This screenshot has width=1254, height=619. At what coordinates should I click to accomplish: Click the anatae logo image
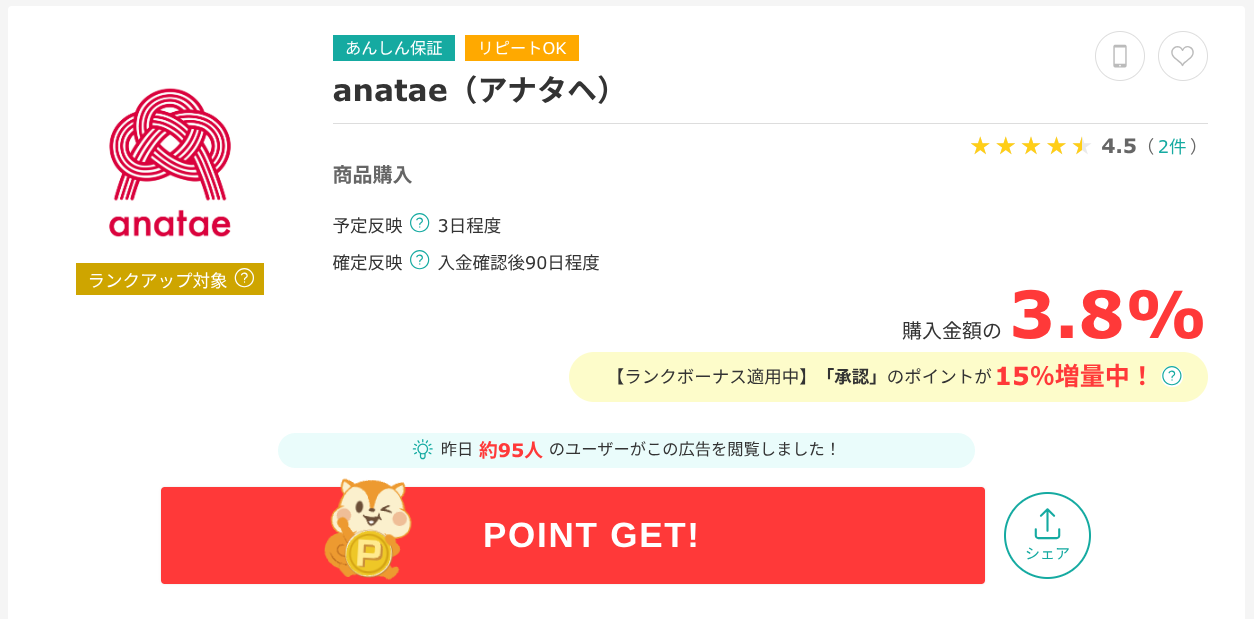pos(170,163)
